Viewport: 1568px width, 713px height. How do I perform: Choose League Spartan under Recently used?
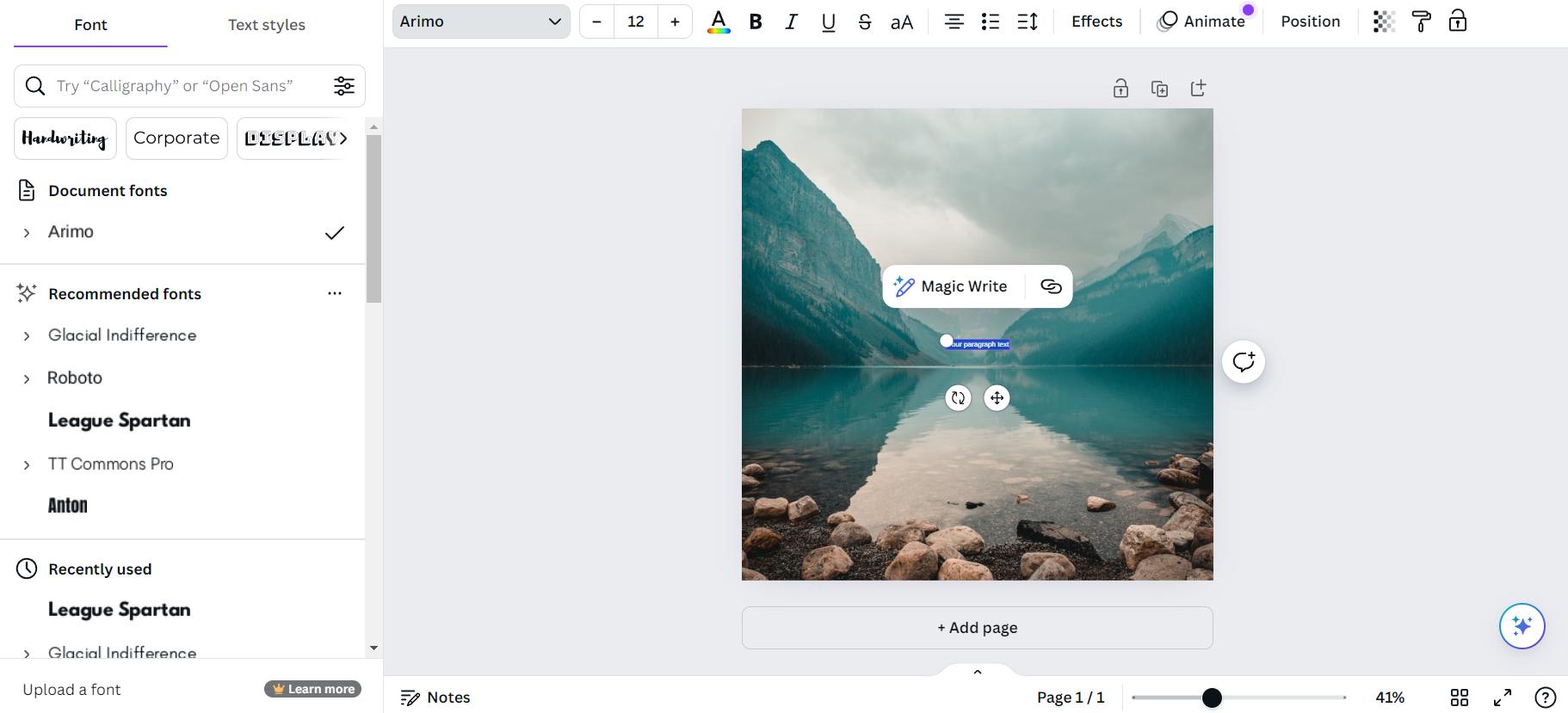[x=120, y=610]
